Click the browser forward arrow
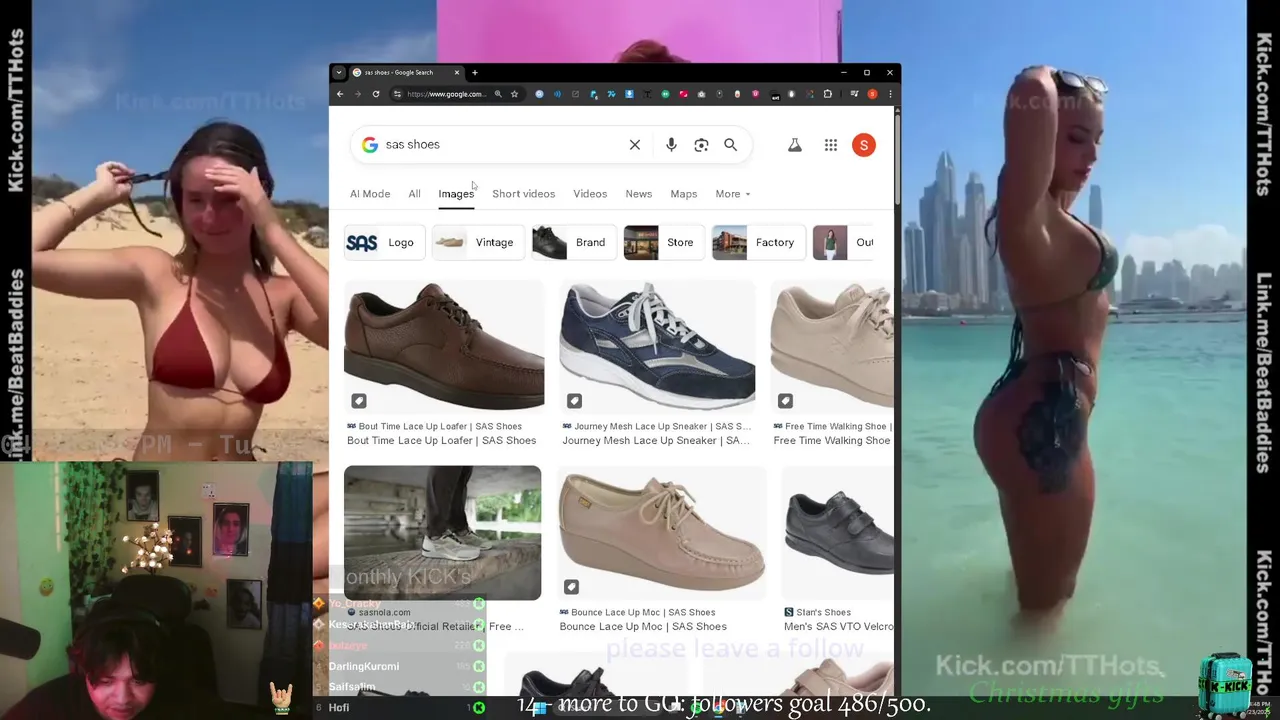The image size is (1280, 720). tap(357, 94)
